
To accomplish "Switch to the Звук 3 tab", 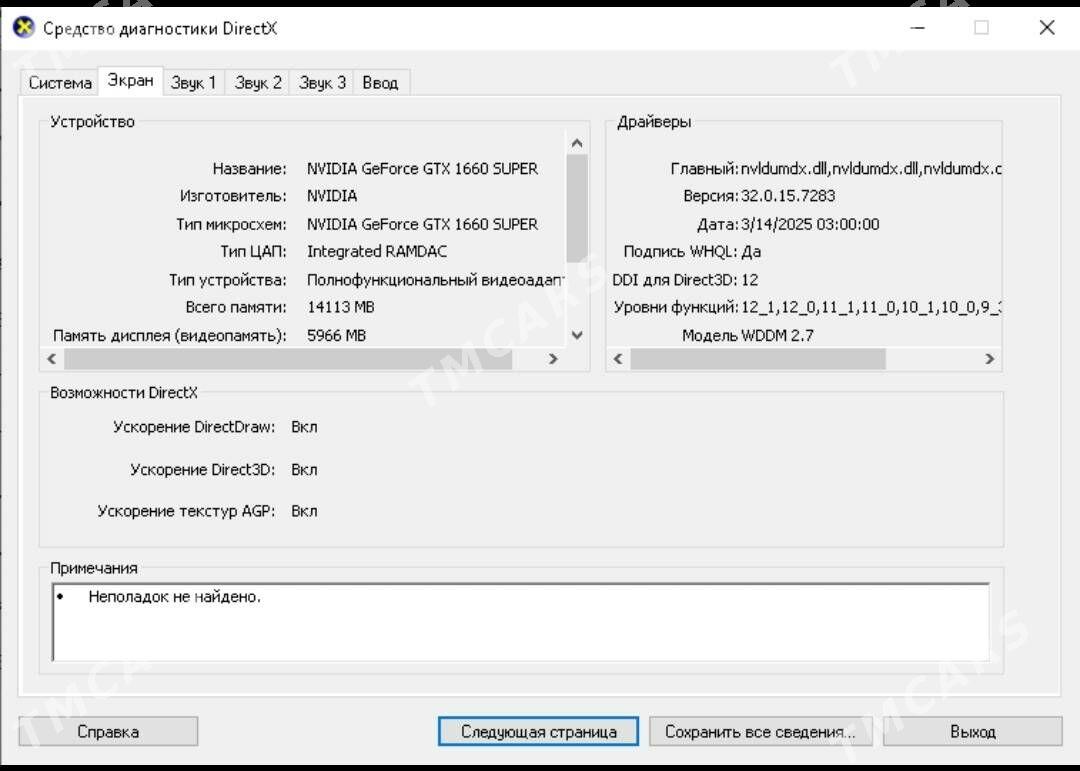I will tap(322, 83).
